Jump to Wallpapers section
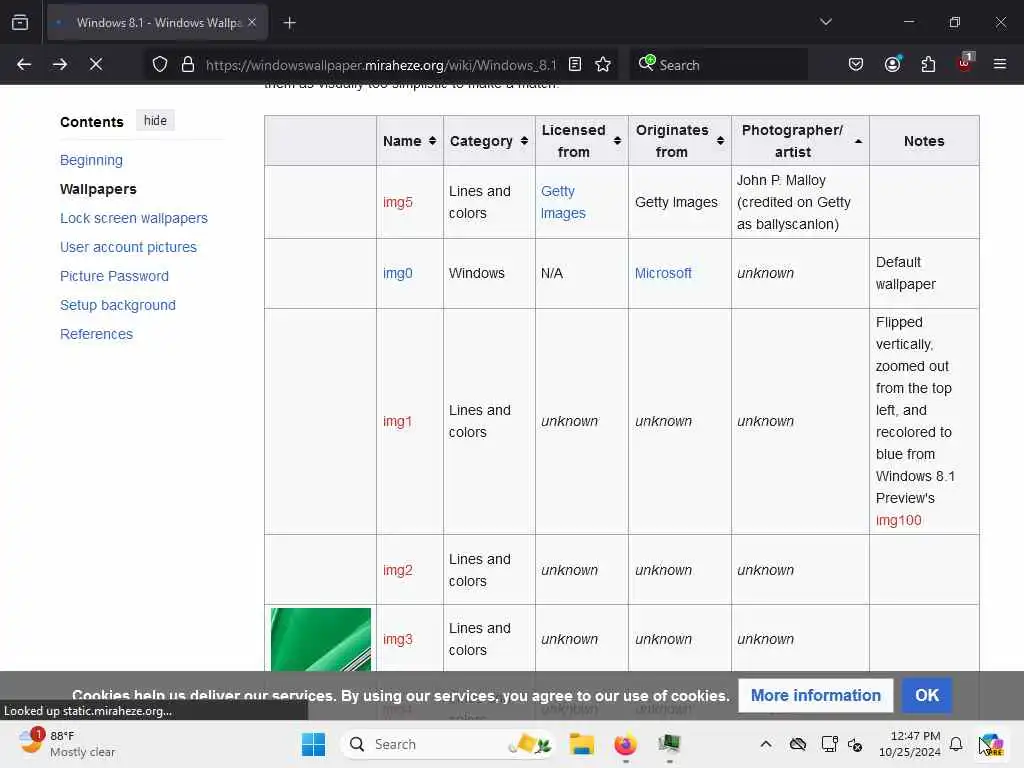The height and width of the screenshot is (768, 1024). [x=98, y=189]
